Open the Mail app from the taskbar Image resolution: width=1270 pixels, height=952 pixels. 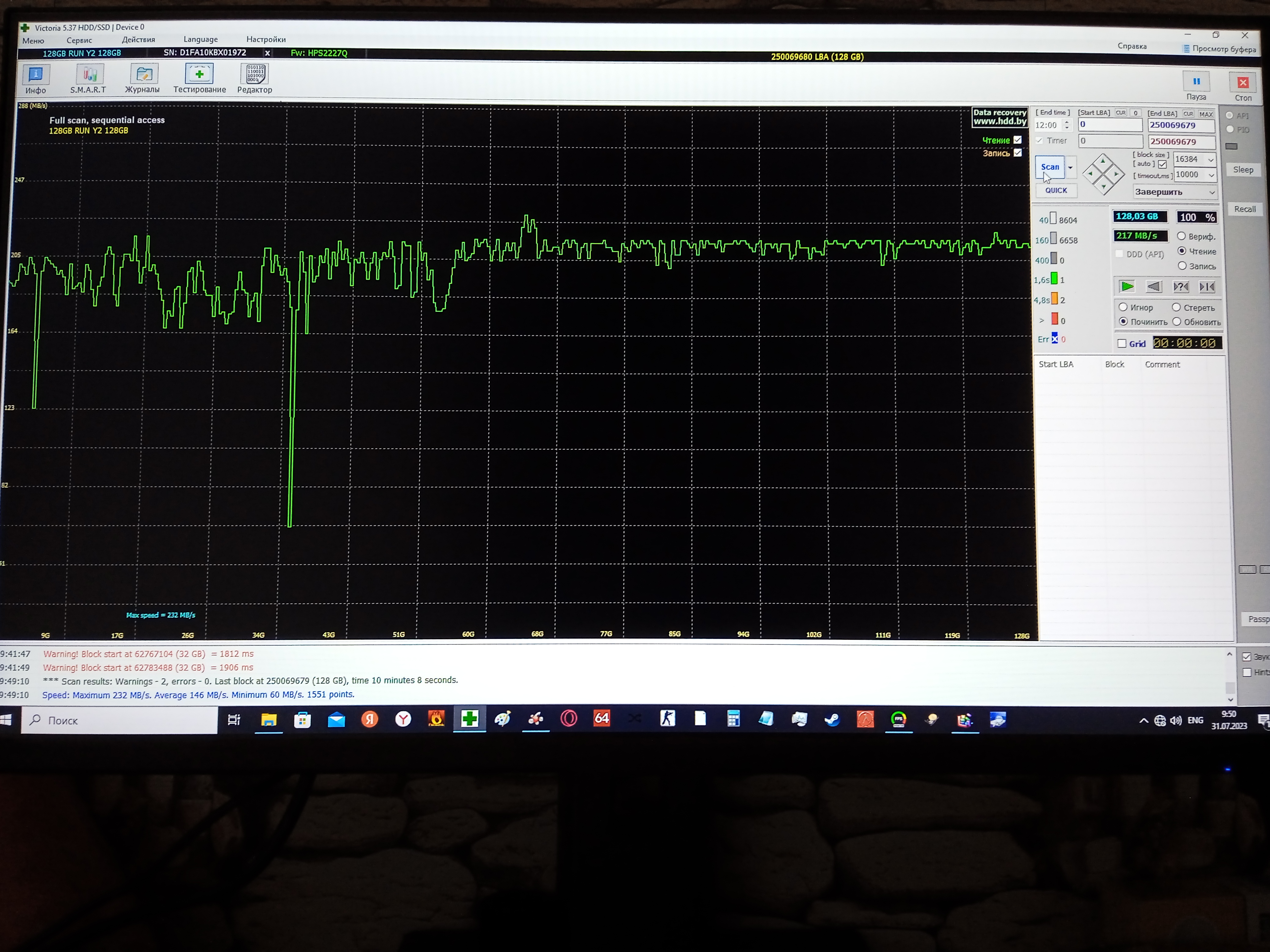tap(336, 719)
